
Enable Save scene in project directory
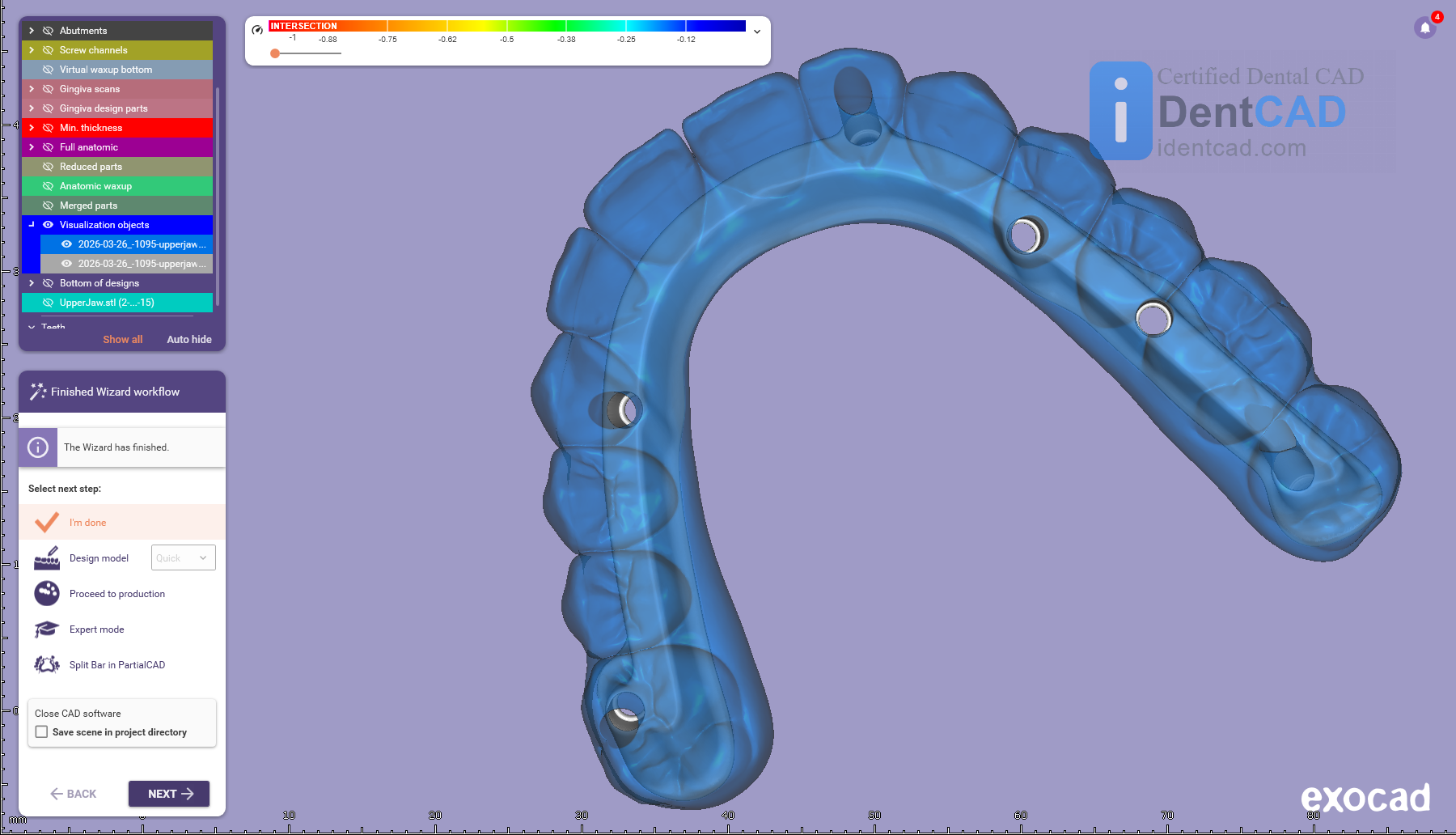[x=42, y=732]
